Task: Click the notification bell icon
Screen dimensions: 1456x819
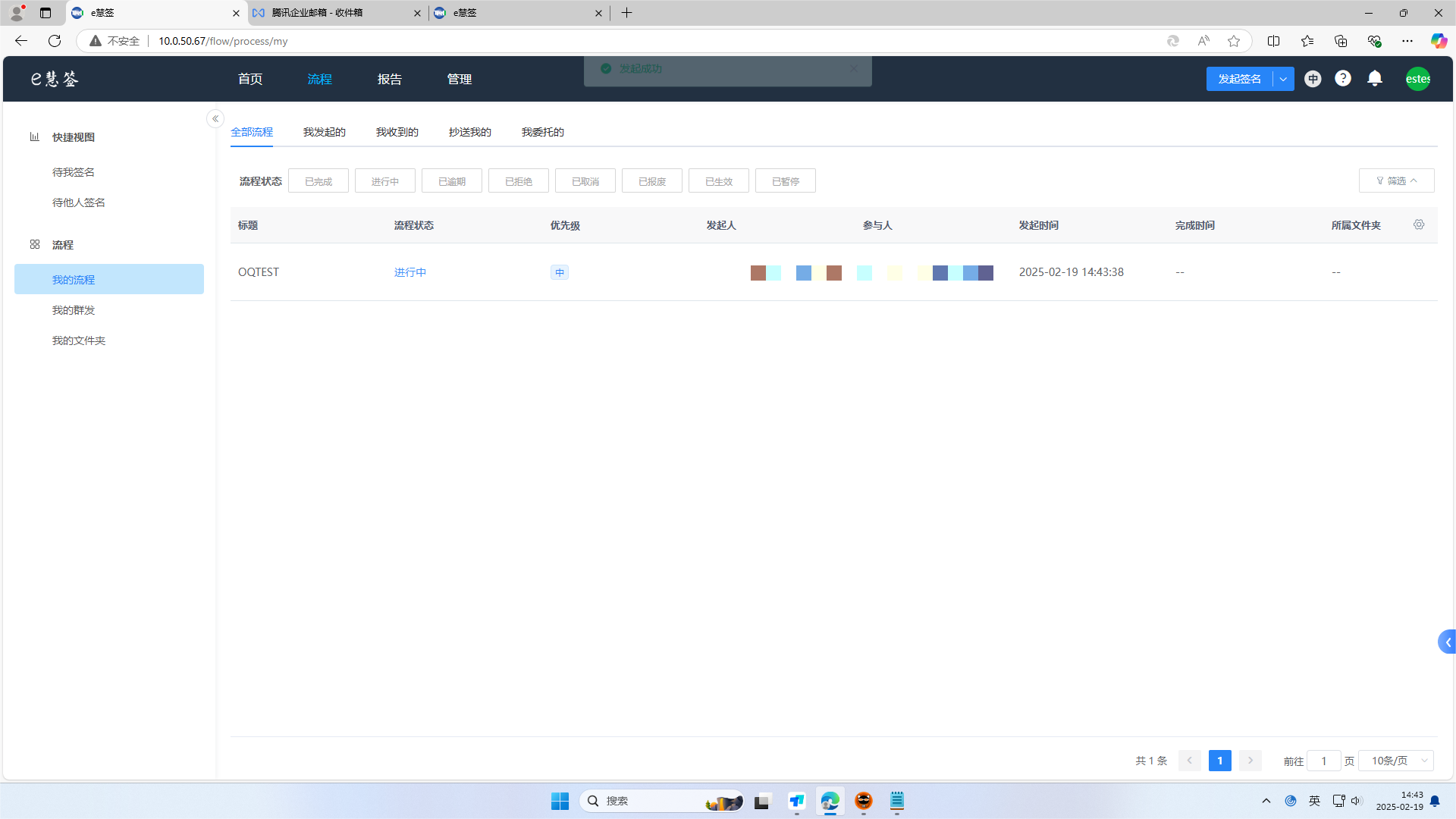Action: pos(1374,79)
